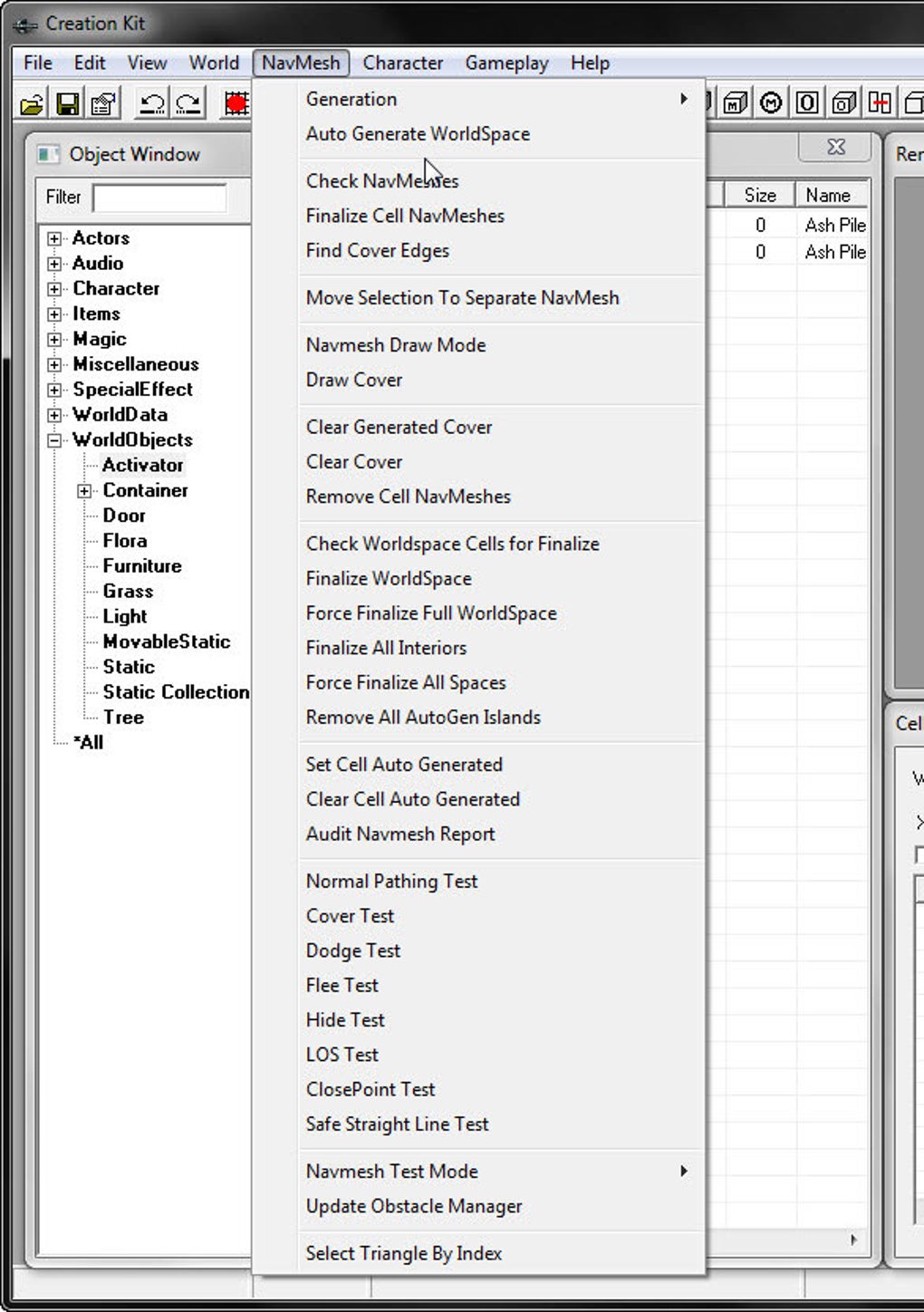Open the Help menu
924x1312 pixels.
(590, 63)
